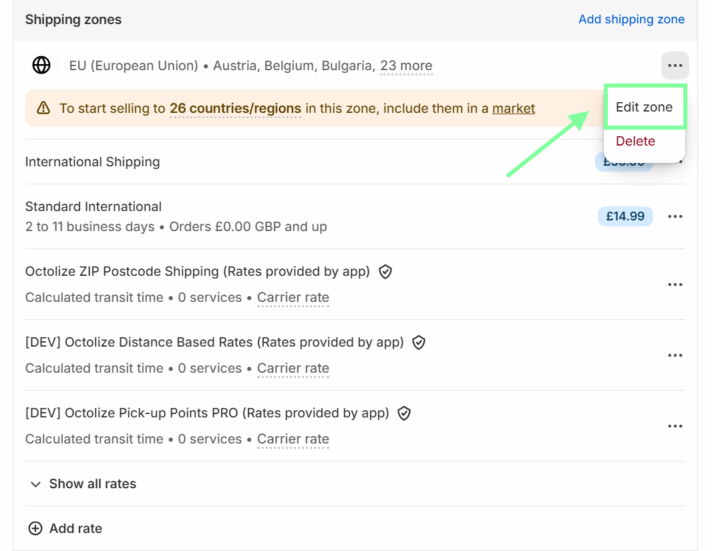
Task: Click the Add shipping zone link
Action: tap(631, 19)
